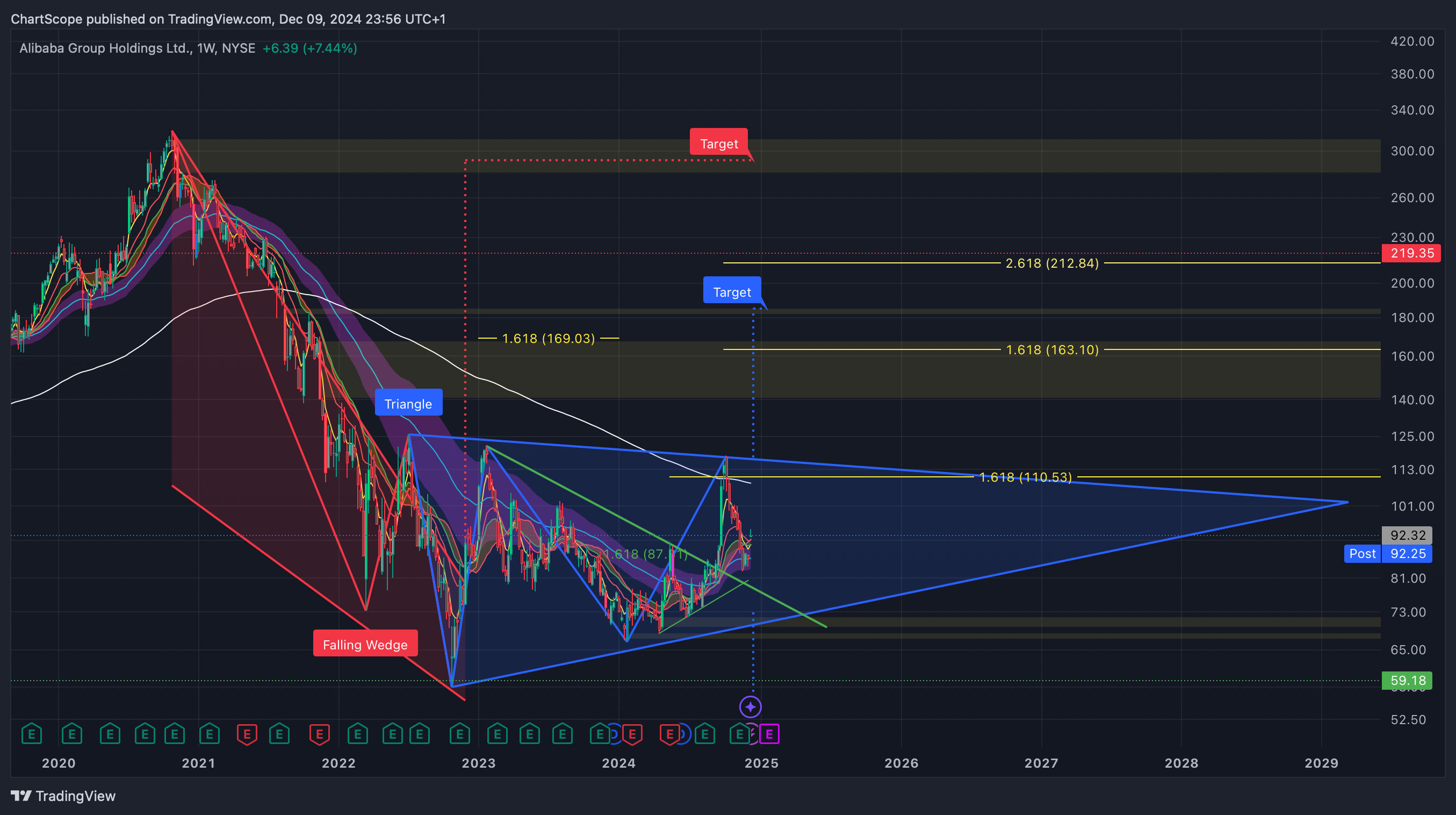Viewport: 1456px width, 815px height.
Task: Click the red earnings marker right after 2024
Action: click(632, 734)
